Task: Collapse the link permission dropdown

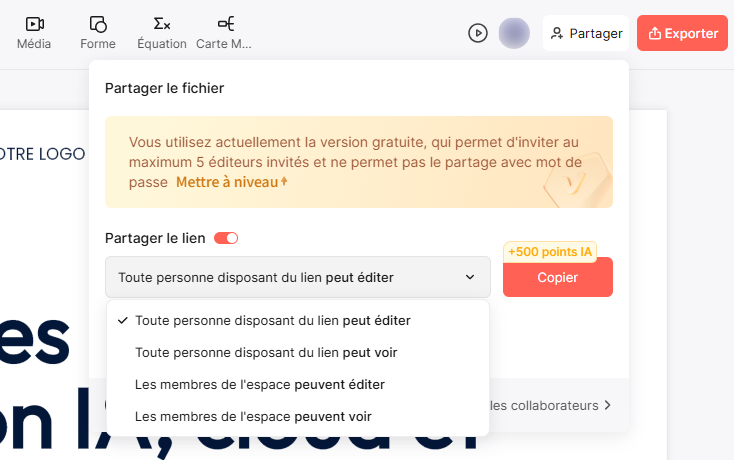Action: (298, 277)
